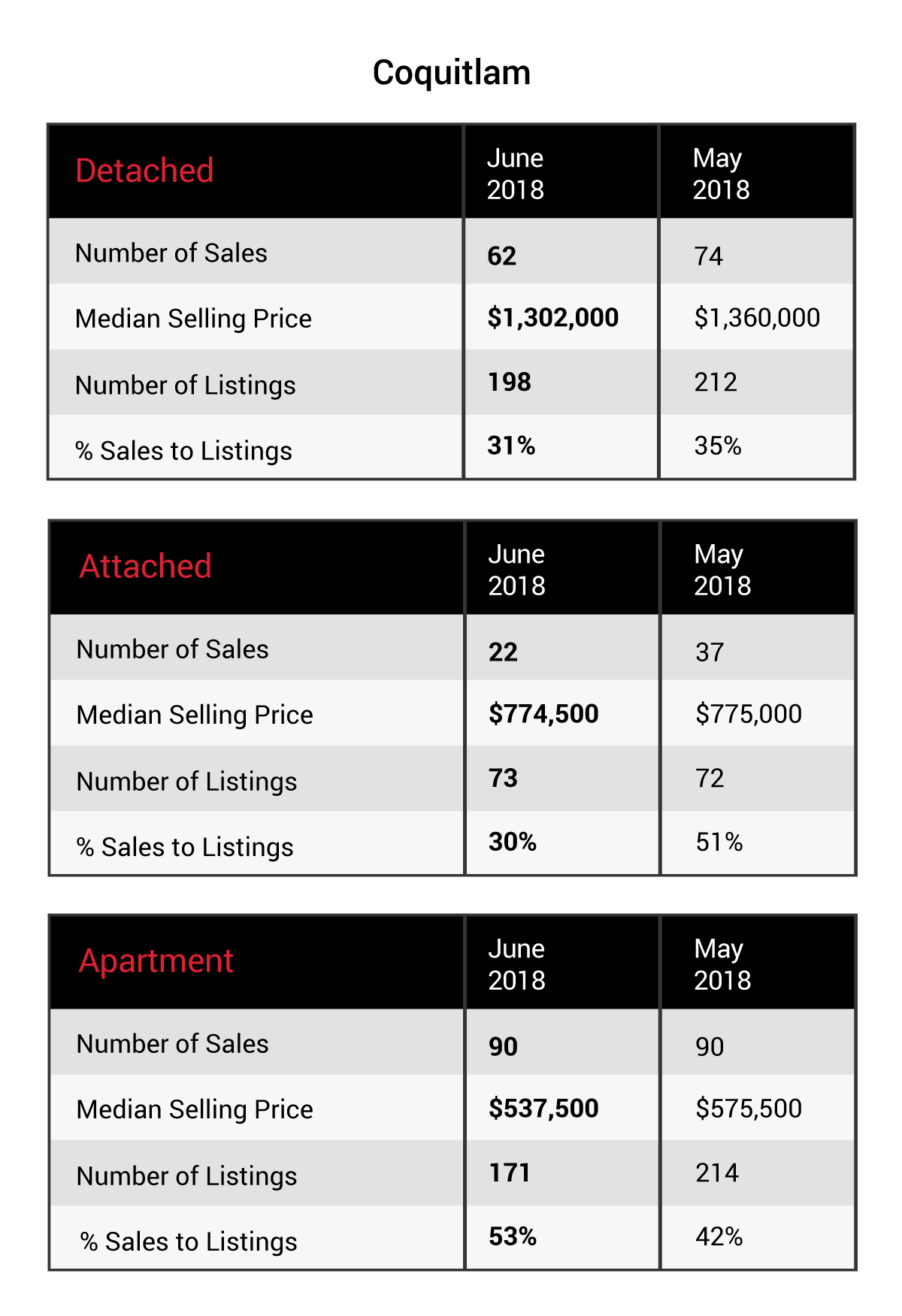Click the Attached May sales value 37
Image resolution: width=902 pixels, height=1316 pixels.
coord(710,652)
